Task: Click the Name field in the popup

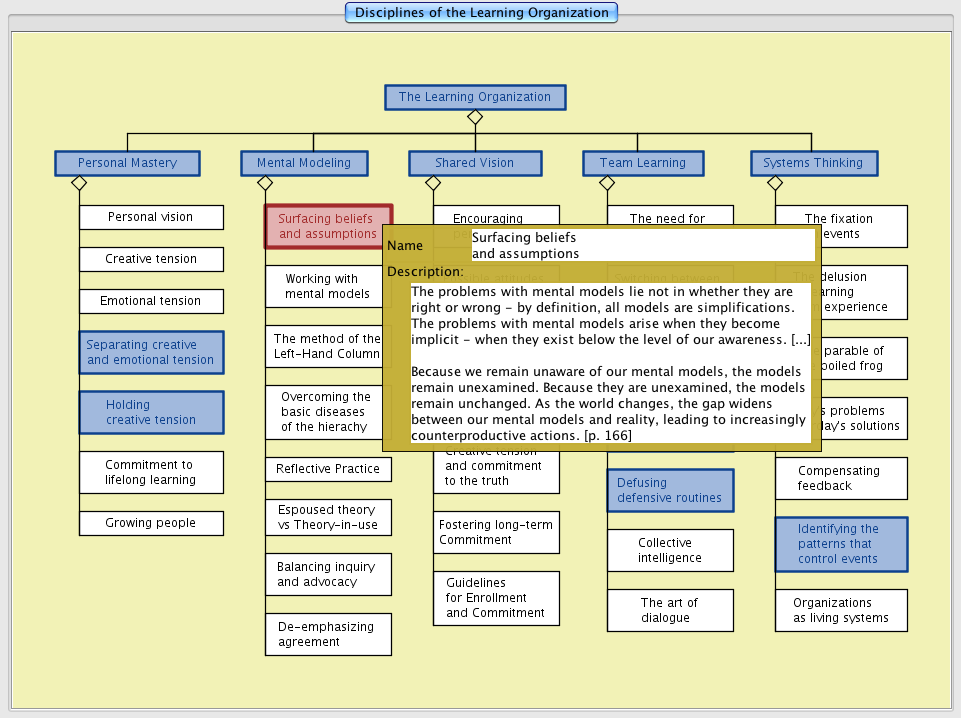Action: pos(642,245)
